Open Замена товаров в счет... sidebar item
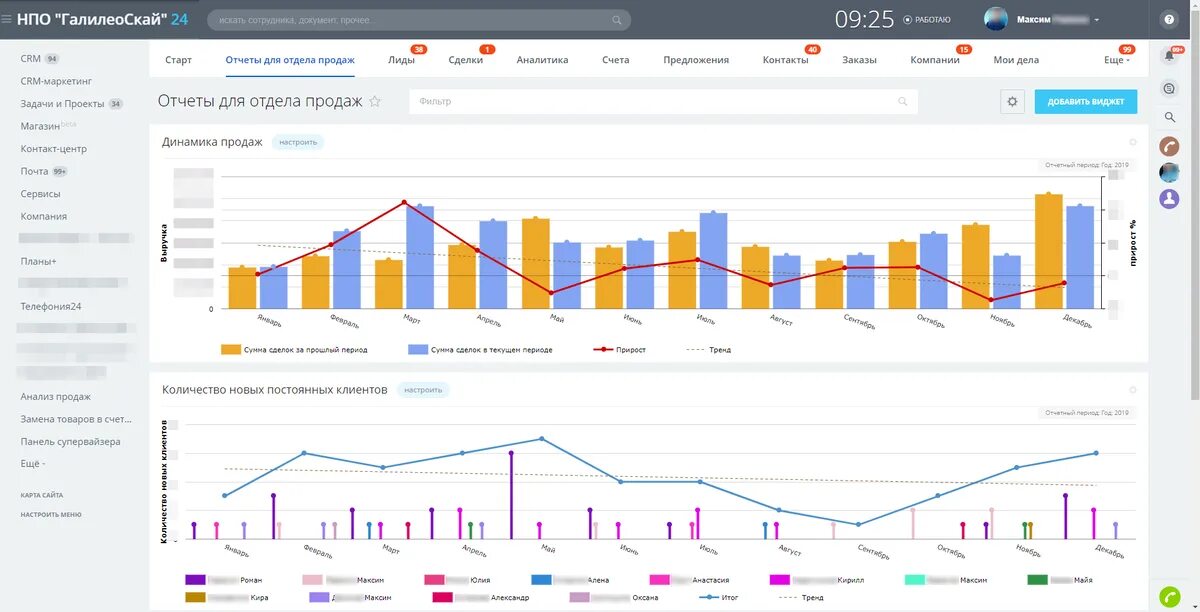This screenshot has height=612, width=1200. (76, 419)
